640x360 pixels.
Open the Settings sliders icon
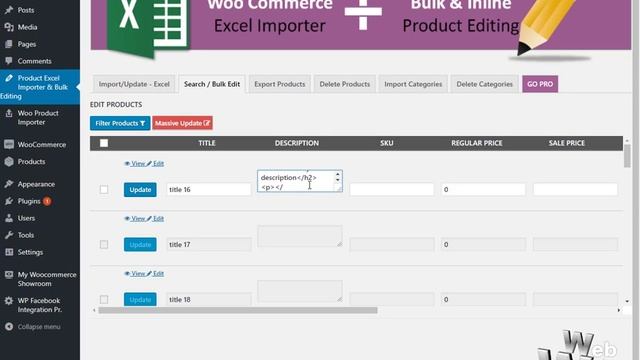[9, 252]
